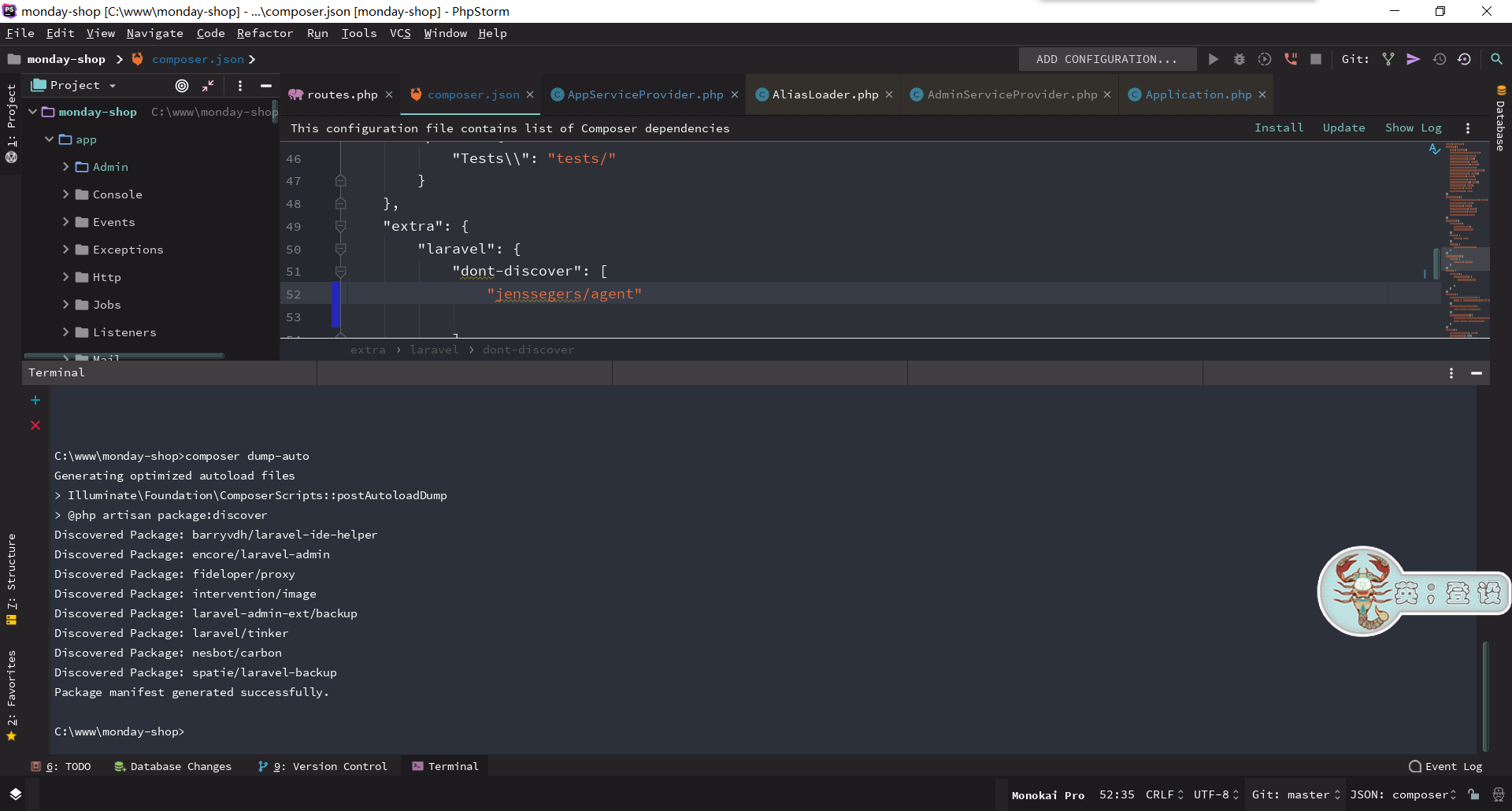Screen dimensions: 1512x811
Task: Click Git Show History clock icon
Action: pos(1440,59)
